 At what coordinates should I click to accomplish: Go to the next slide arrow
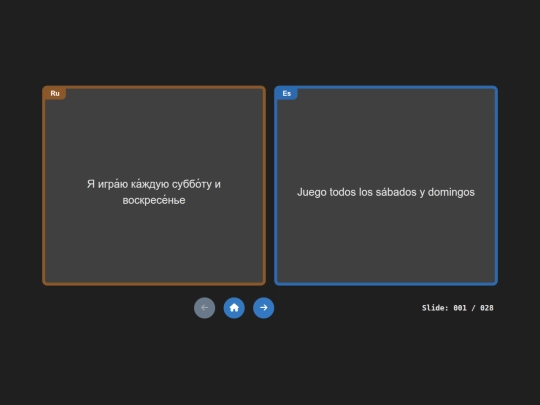(263, 308)
